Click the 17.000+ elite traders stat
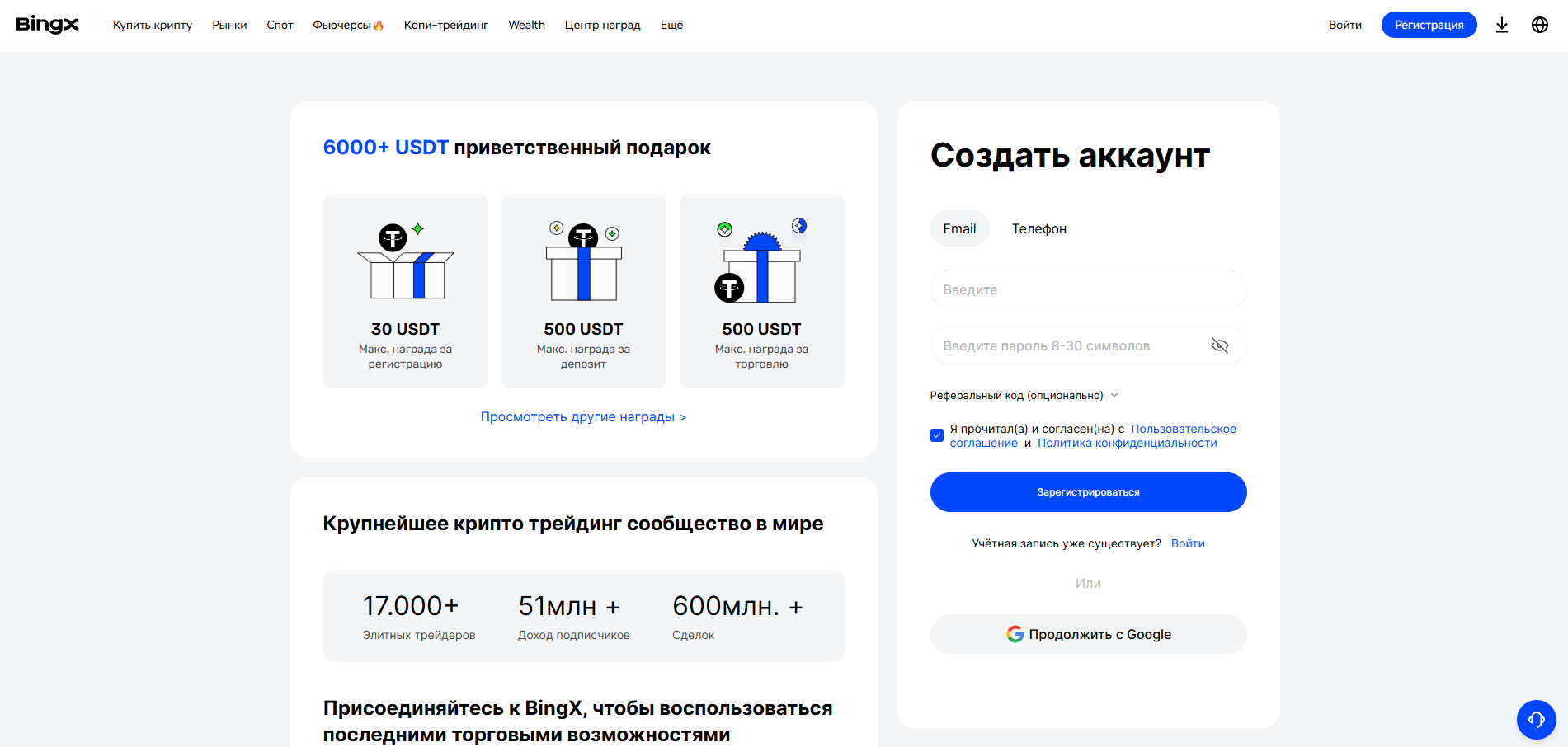 click(x=419, y=616)
